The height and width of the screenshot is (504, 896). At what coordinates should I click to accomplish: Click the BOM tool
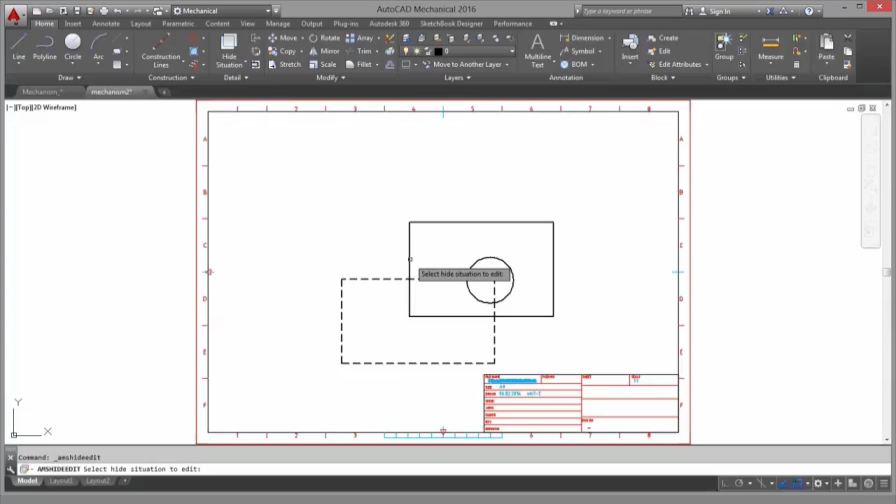click(574, 65)
